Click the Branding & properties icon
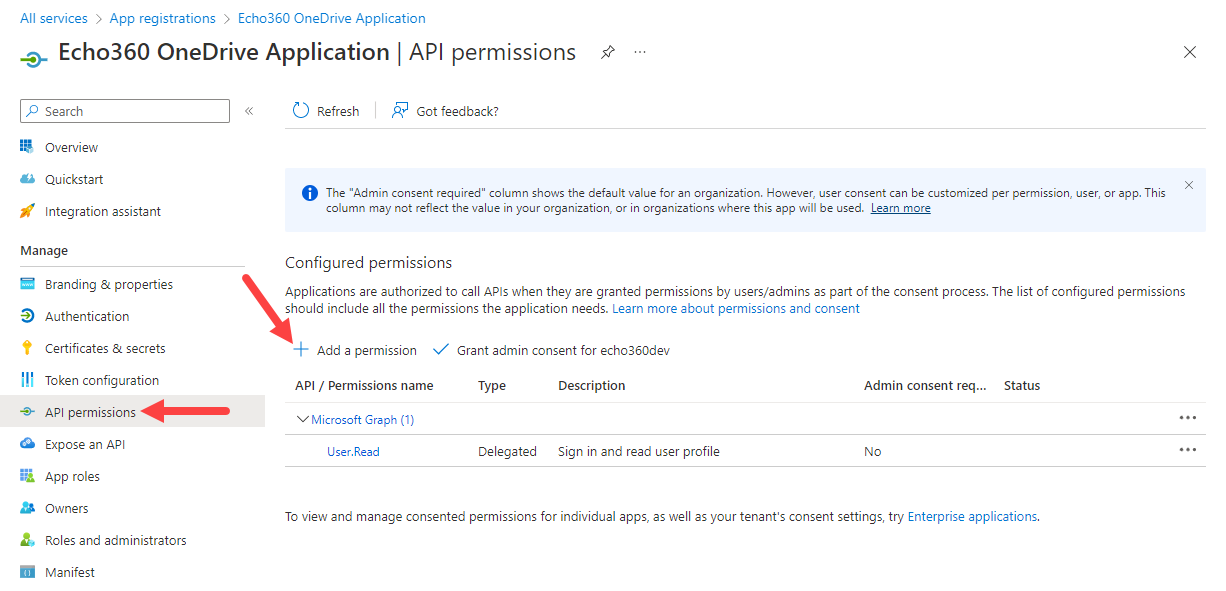Image resolution: width=1226 pixels, height=591 pixels. tap(27, 284)
